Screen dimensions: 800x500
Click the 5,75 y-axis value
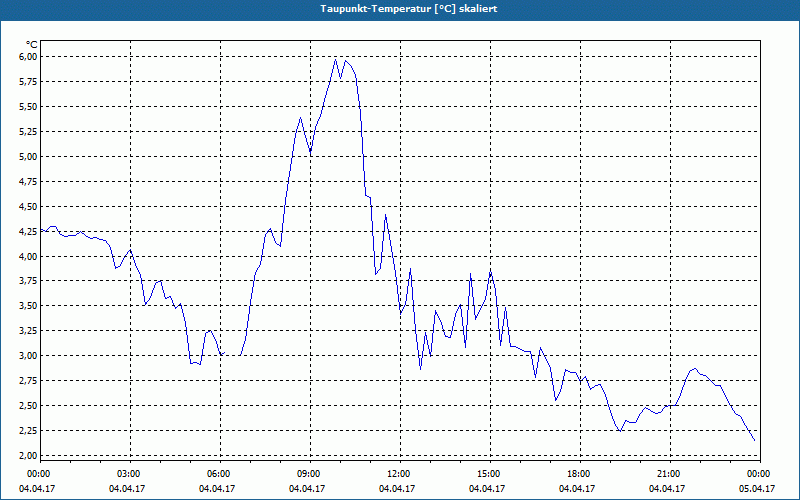coord(29,82)
